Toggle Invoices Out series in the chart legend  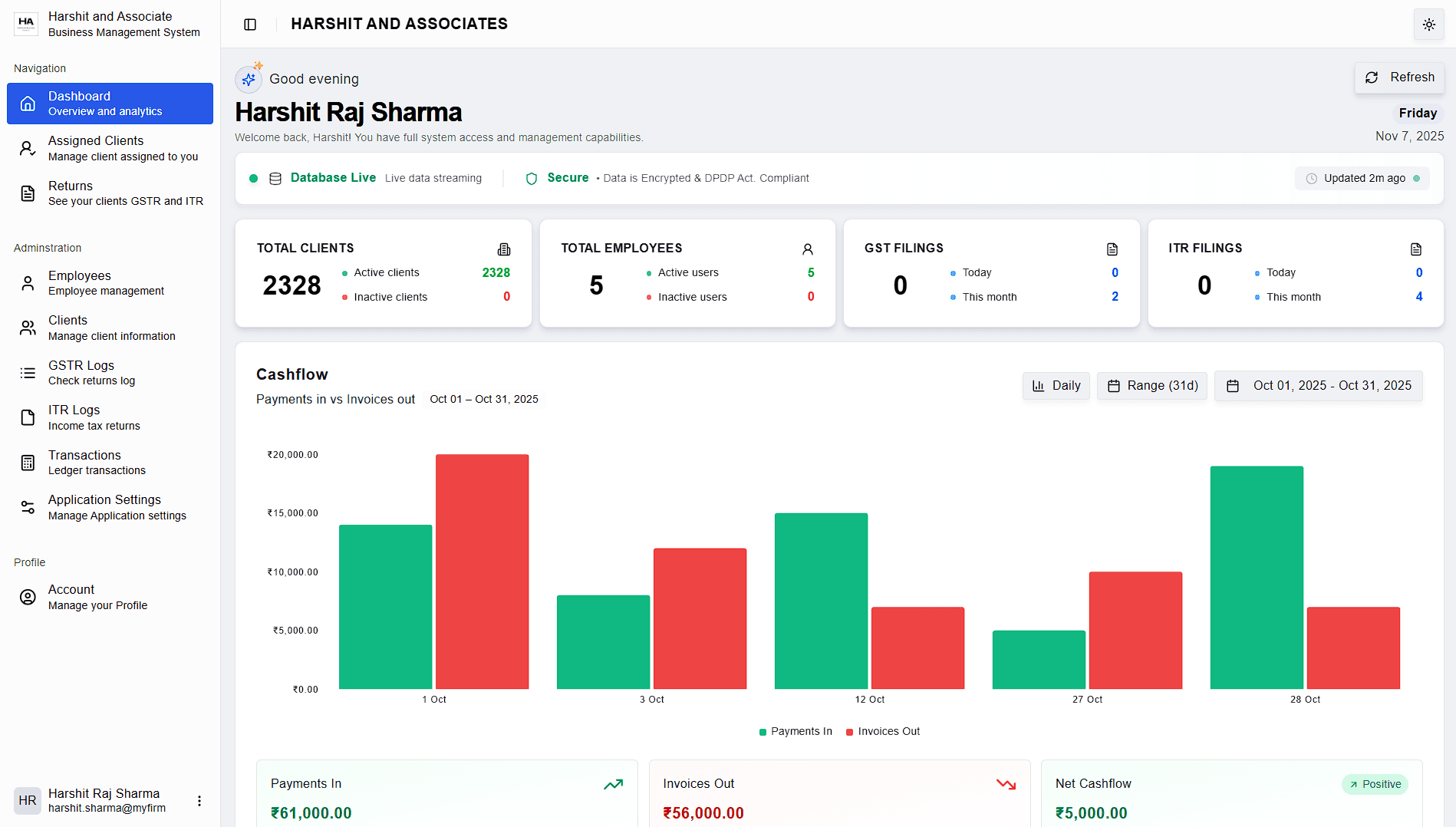(x=882, y=731)
